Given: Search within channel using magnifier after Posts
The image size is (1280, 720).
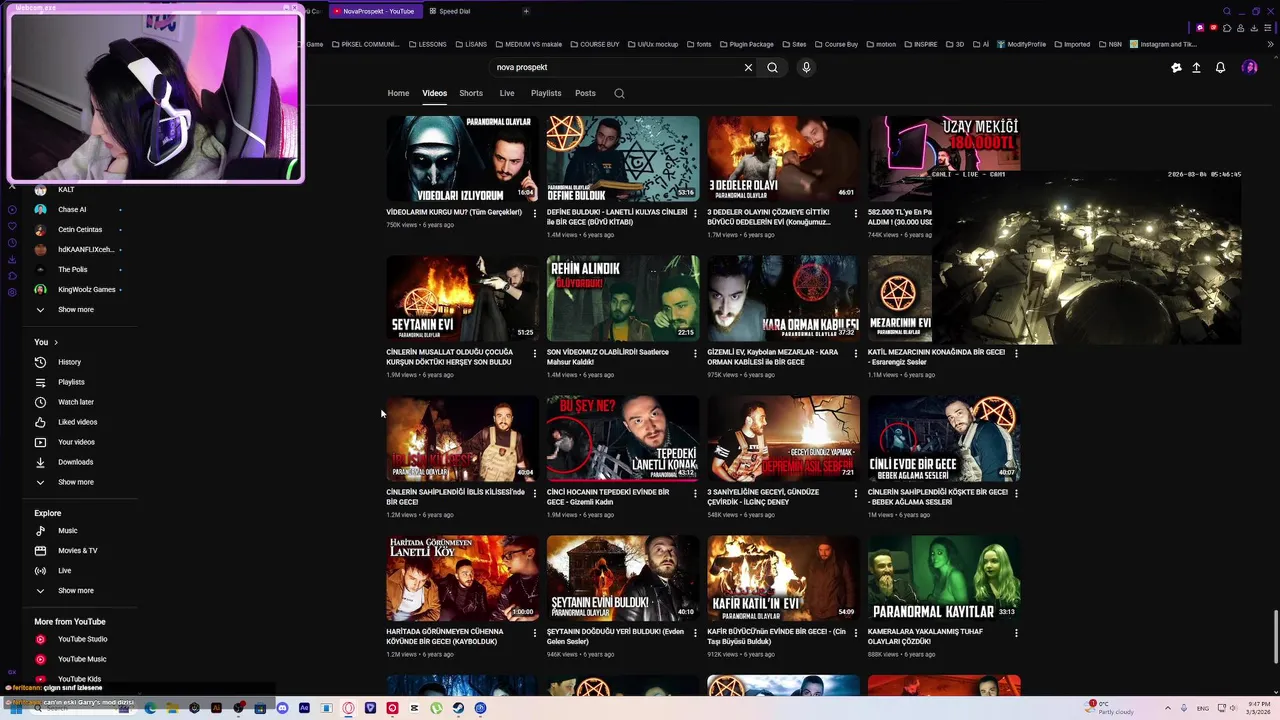Looking at the screenshot, I should pyautogui.click(x=619, y=93).
